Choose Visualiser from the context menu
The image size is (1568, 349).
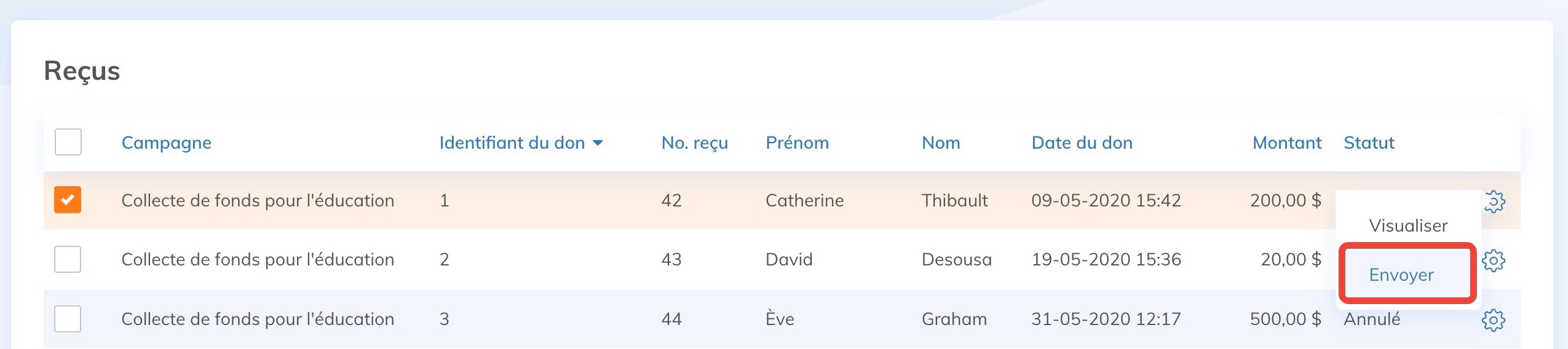pyautogui.click(x=1408, y=225)
